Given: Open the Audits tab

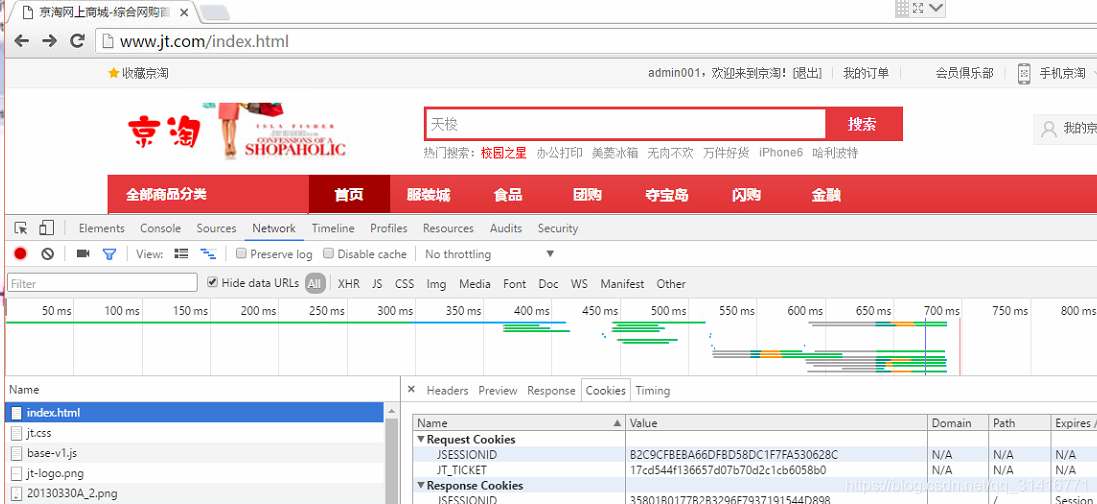Looking at the screenshot, I should point(506,228).
